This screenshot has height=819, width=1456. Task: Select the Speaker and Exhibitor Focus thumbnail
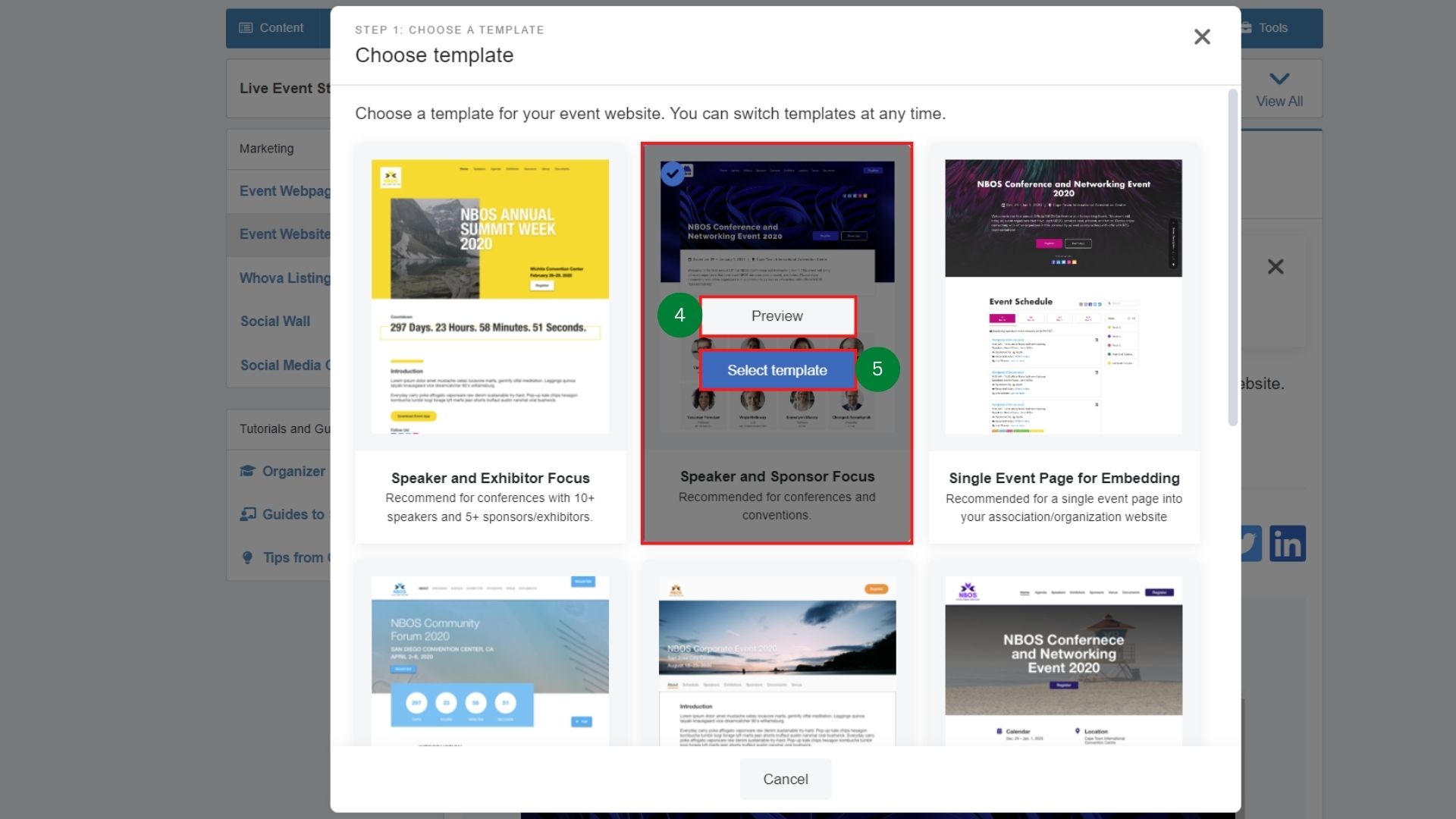pos(490,294)
